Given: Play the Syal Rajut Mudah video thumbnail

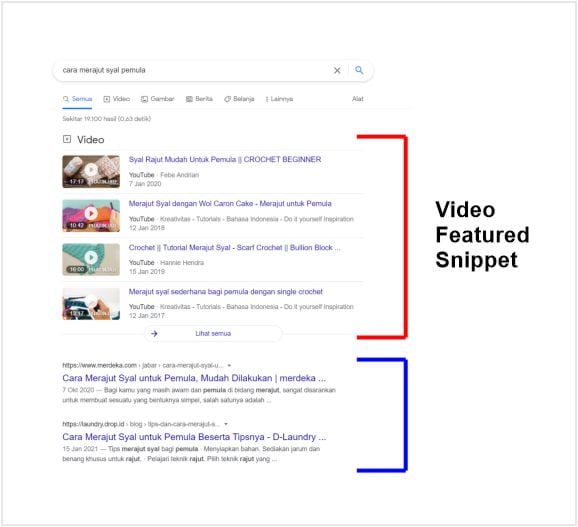Looking at the screenshot, I should [91, 171].
